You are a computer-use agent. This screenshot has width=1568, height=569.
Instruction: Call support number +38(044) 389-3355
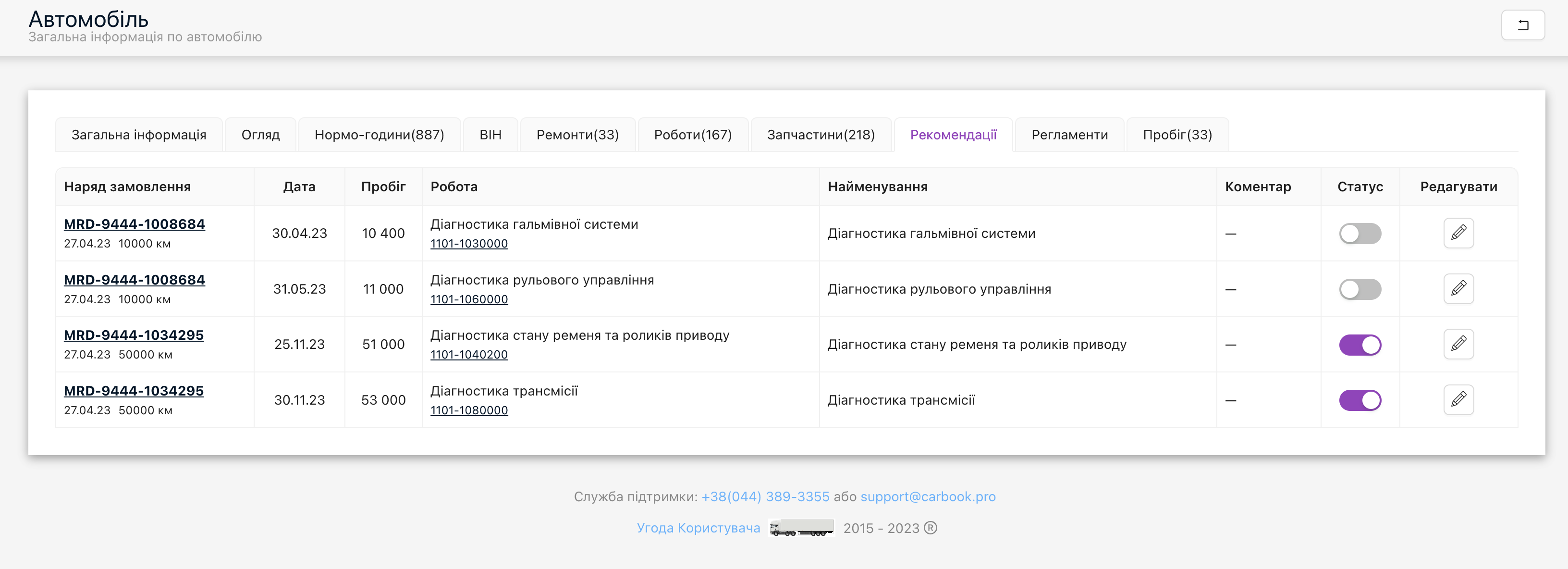click(x=765, y=496)
